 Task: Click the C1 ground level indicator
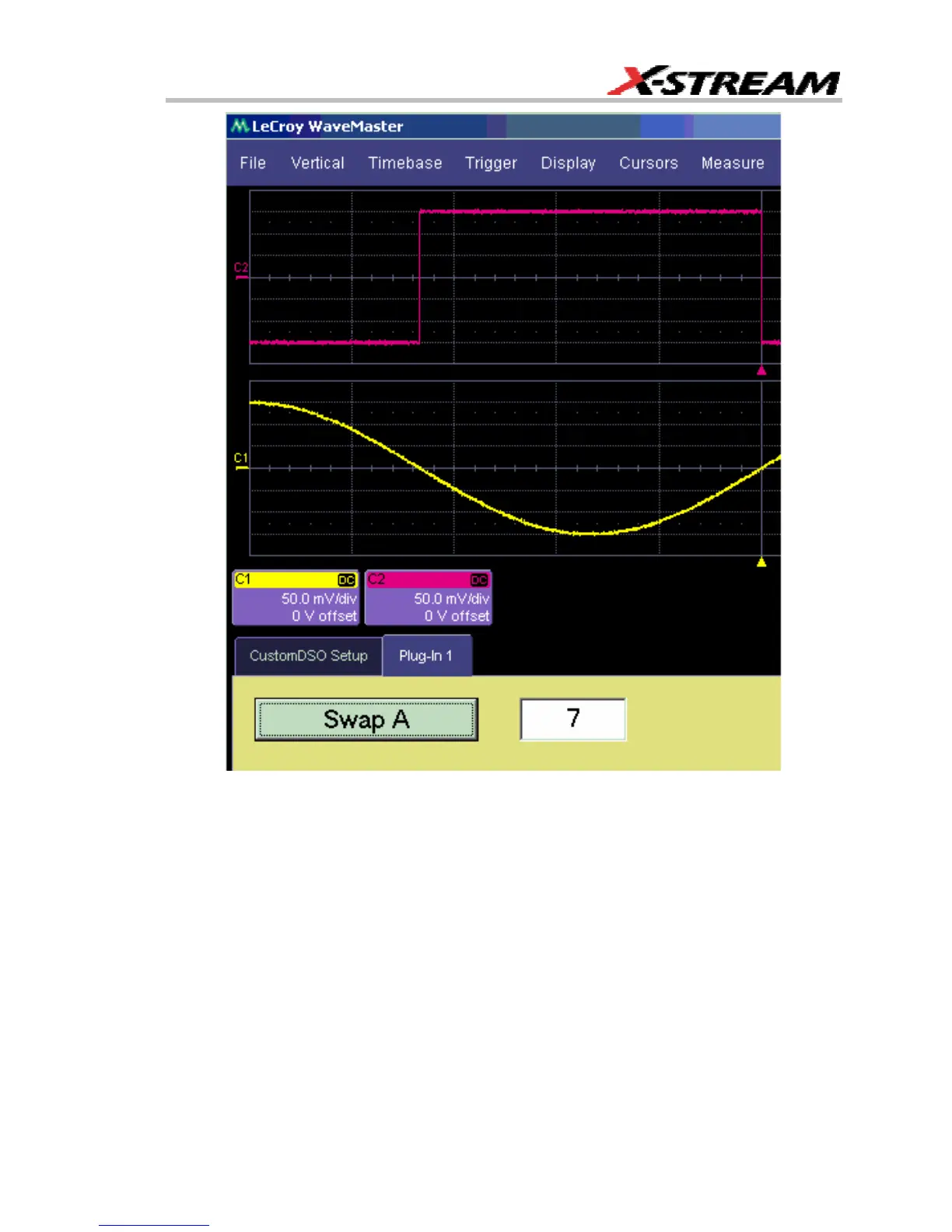click(x=241, y=462)
